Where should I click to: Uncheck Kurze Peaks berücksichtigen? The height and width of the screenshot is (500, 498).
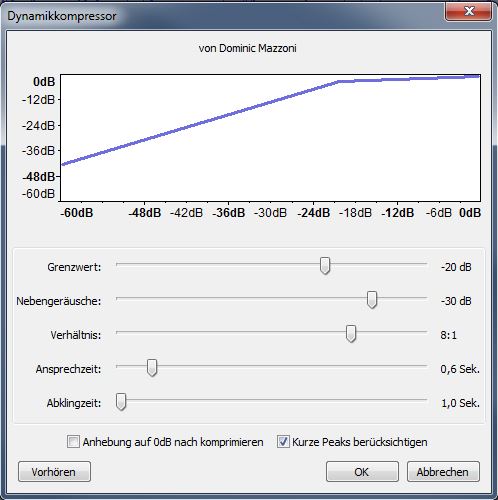pos(283,442)
